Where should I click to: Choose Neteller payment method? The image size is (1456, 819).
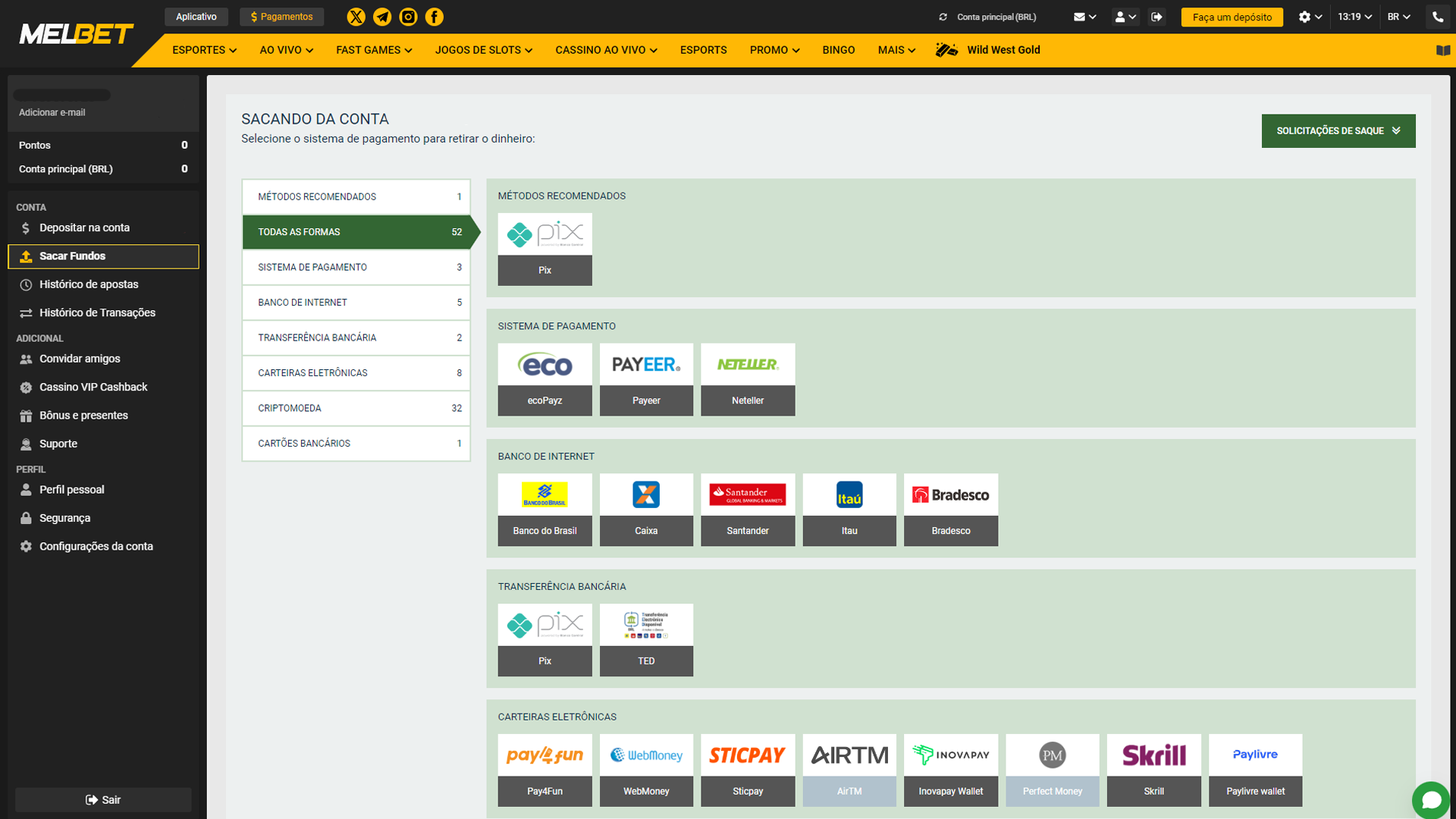(x=748, y=379)
